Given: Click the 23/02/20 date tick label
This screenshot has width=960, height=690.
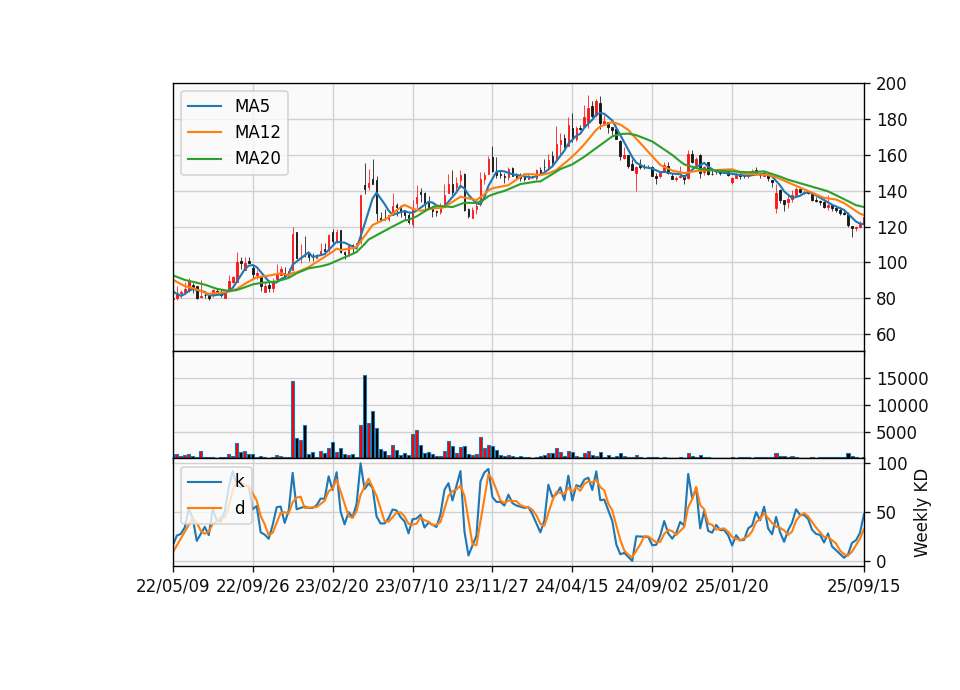Looking at the screenshot, I should point(332,586).
